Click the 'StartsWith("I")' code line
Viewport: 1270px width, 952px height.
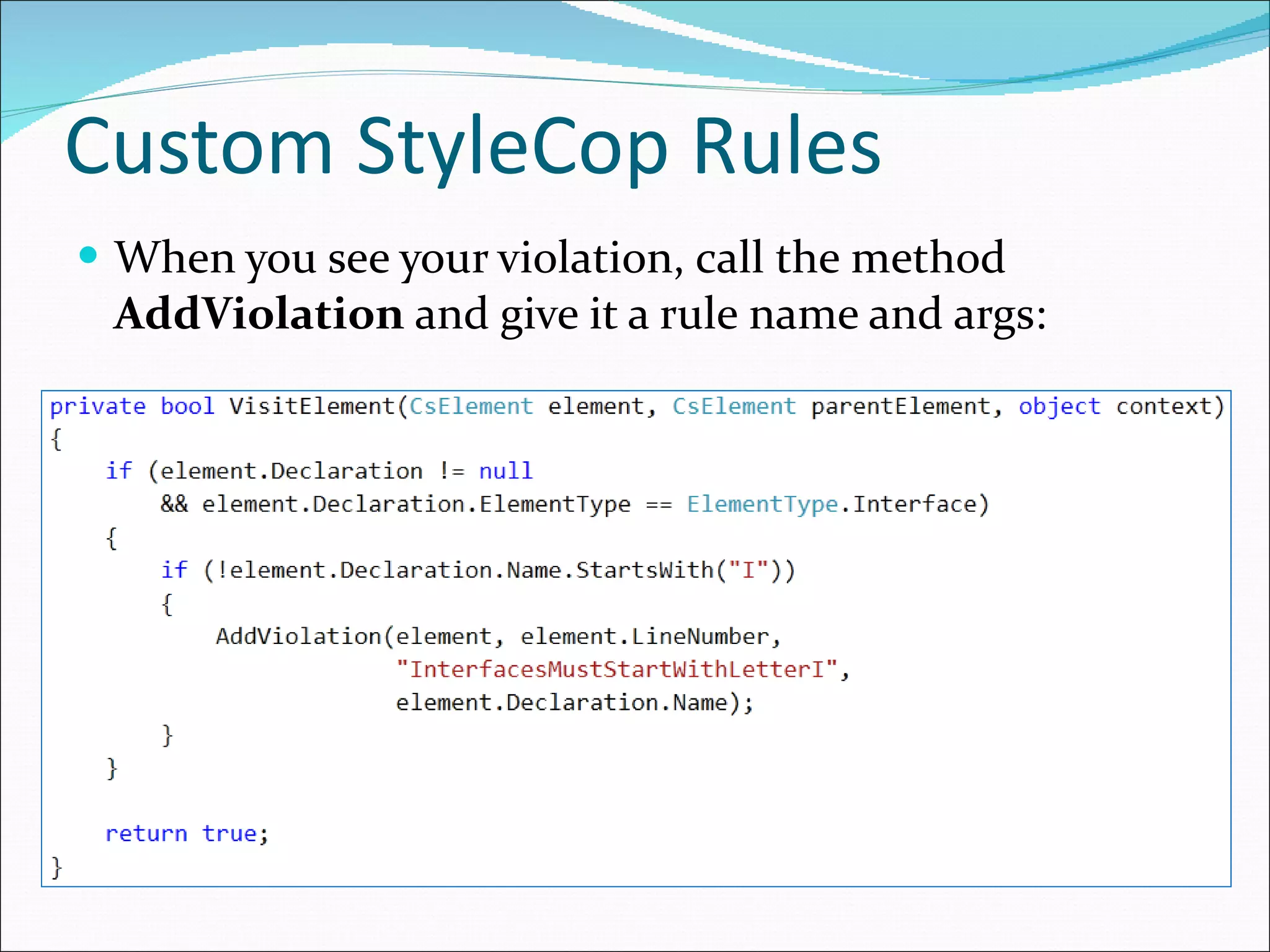pyautogui.click(x=477, y=570)
